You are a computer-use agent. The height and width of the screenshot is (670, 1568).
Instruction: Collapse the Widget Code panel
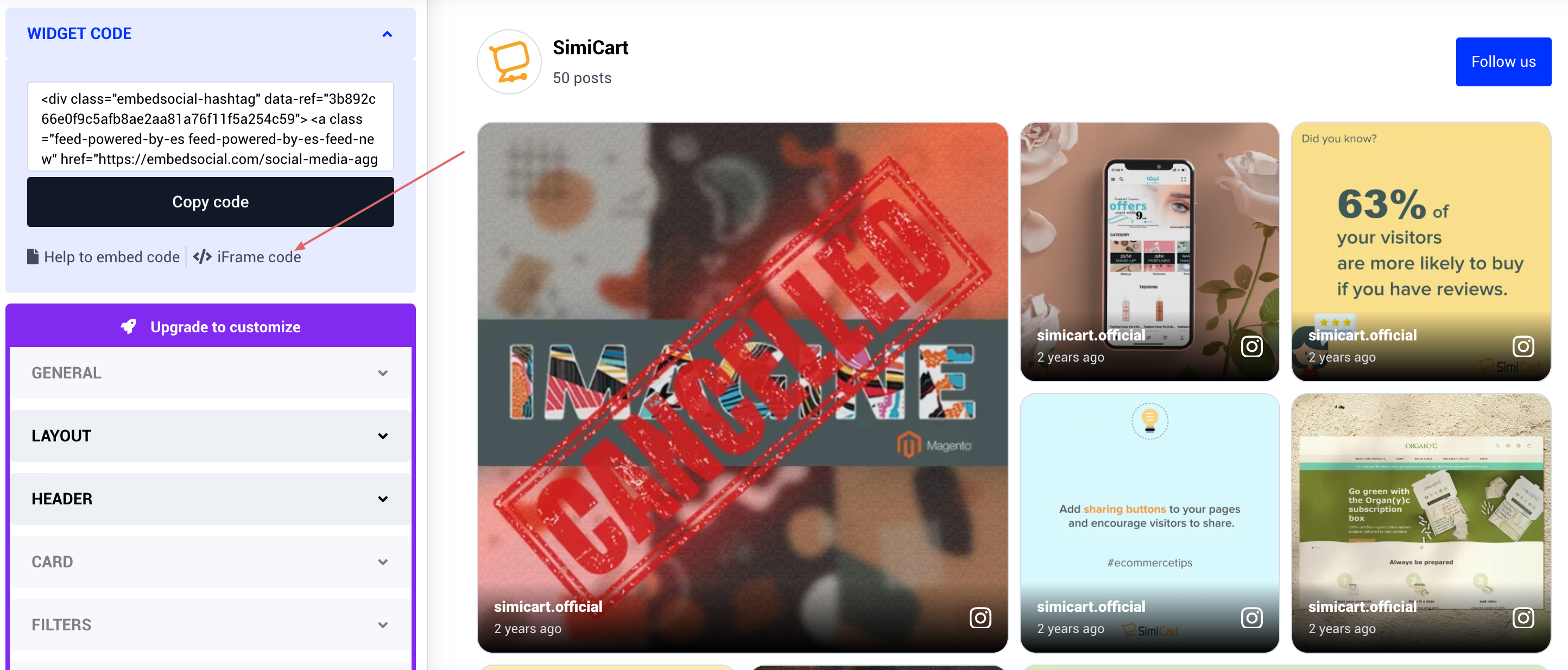tap(387, 34)
